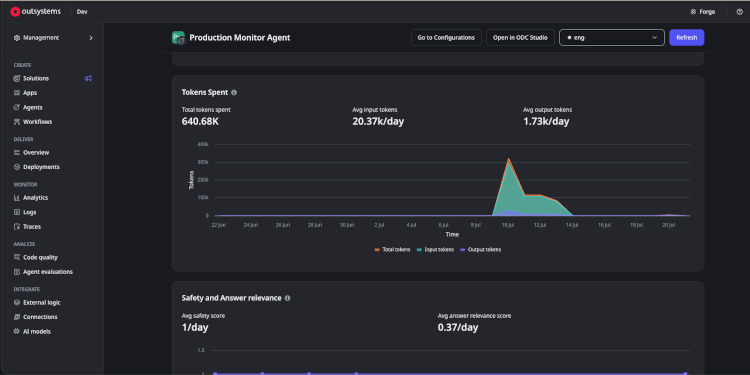This screenshot has width=750, height=375.
Task: Click the token peak on 10 Jul
Action: coord(508,159)
